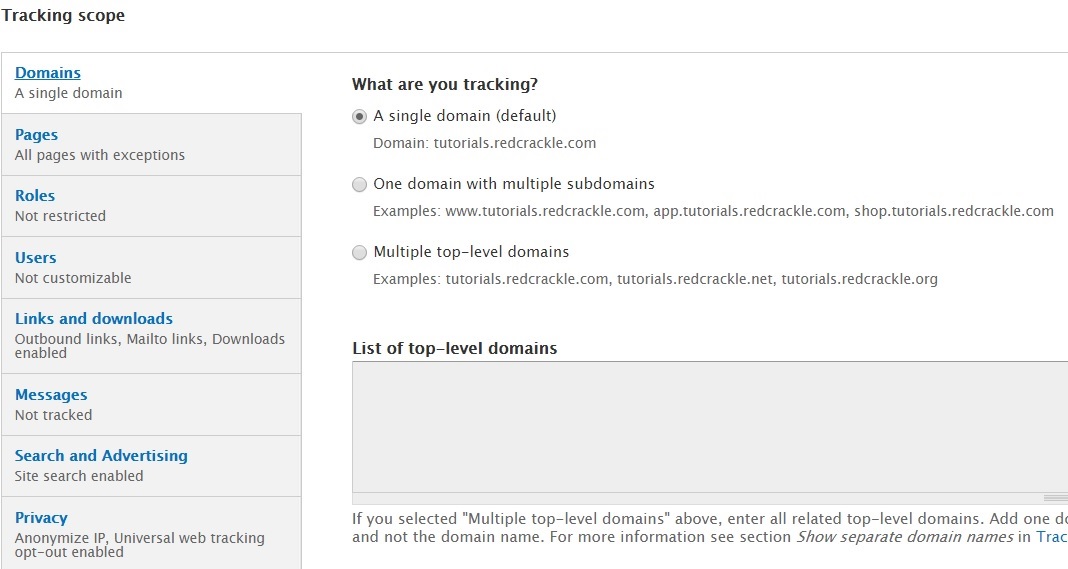Click the 'A single domain (default)' label
This screenshot has width=1068, height=569.
(465, 116)
